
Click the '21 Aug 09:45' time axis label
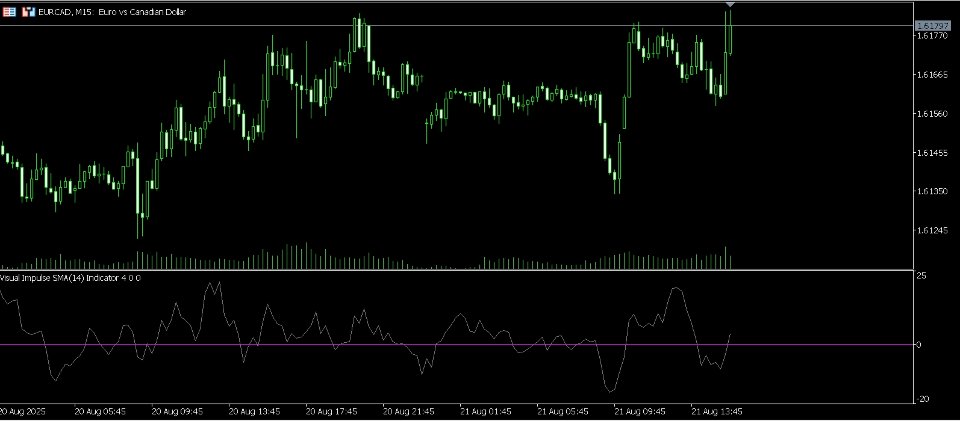[x=640, y=411]
